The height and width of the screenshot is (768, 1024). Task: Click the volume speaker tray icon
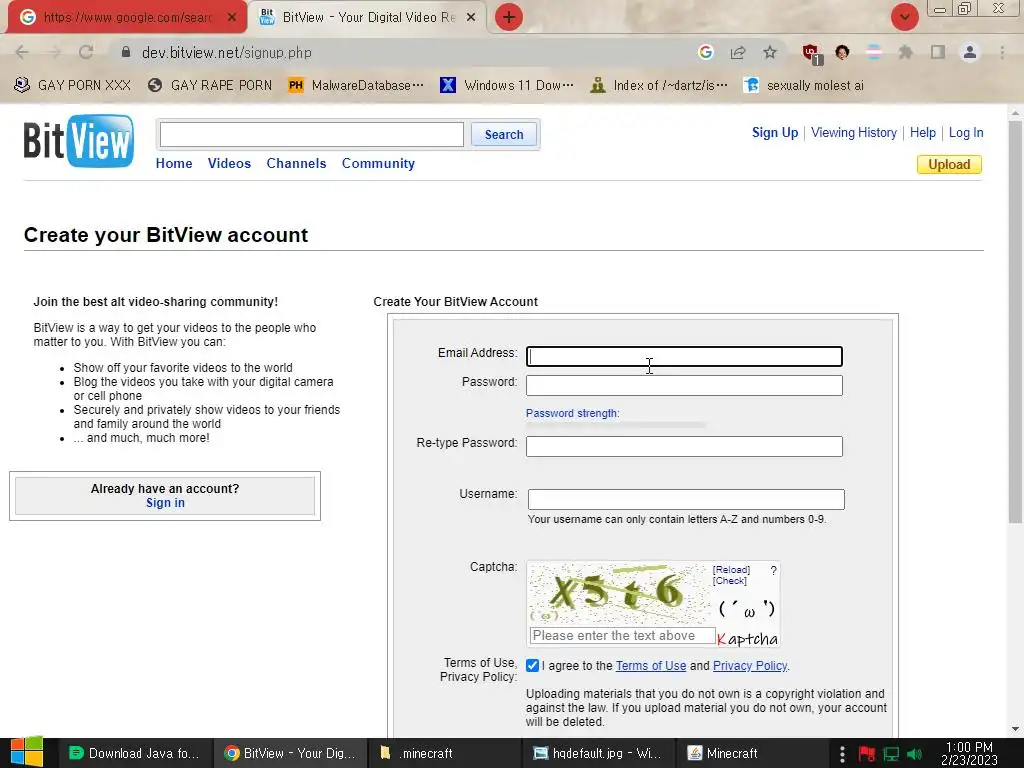(x=915, y=754)
